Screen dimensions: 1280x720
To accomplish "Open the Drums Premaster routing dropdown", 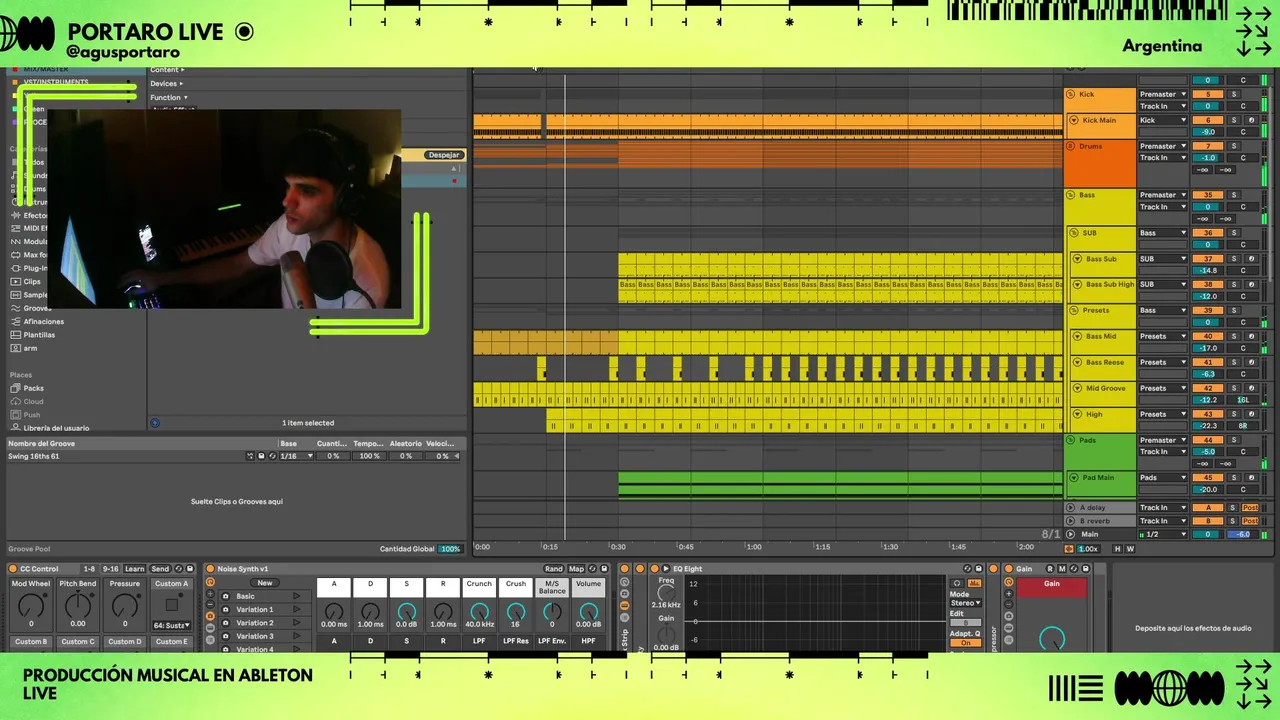I will point(1162,146).
